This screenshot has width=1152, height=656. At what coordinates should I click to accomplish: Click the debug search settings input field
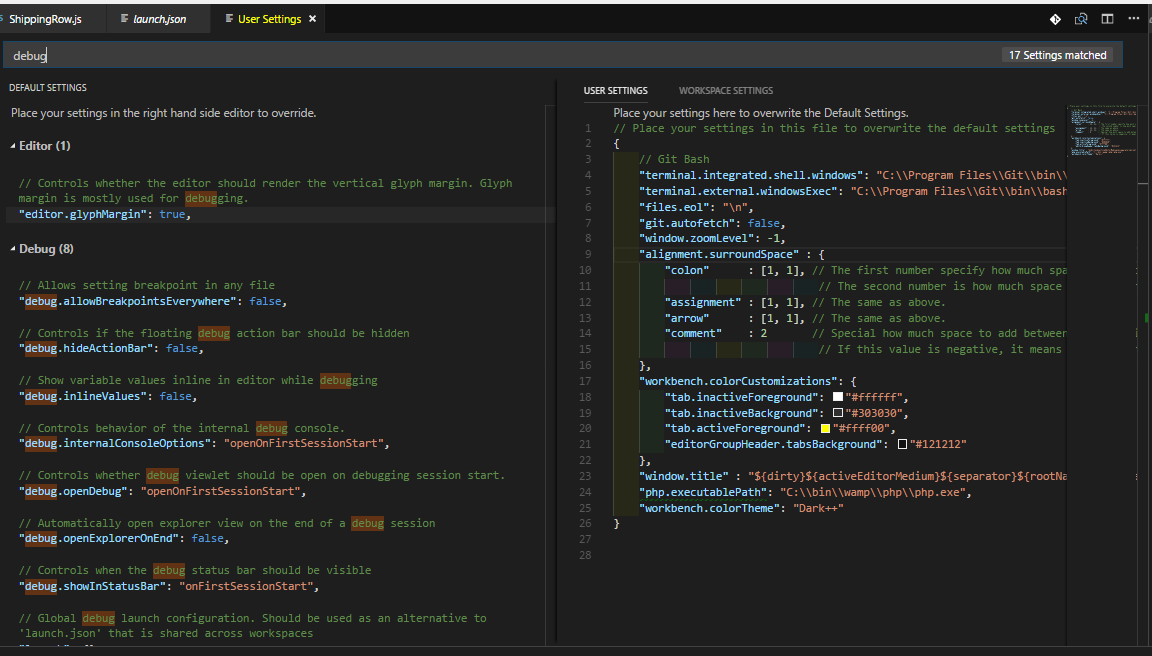pyautogui.click(x=500, y=55)
